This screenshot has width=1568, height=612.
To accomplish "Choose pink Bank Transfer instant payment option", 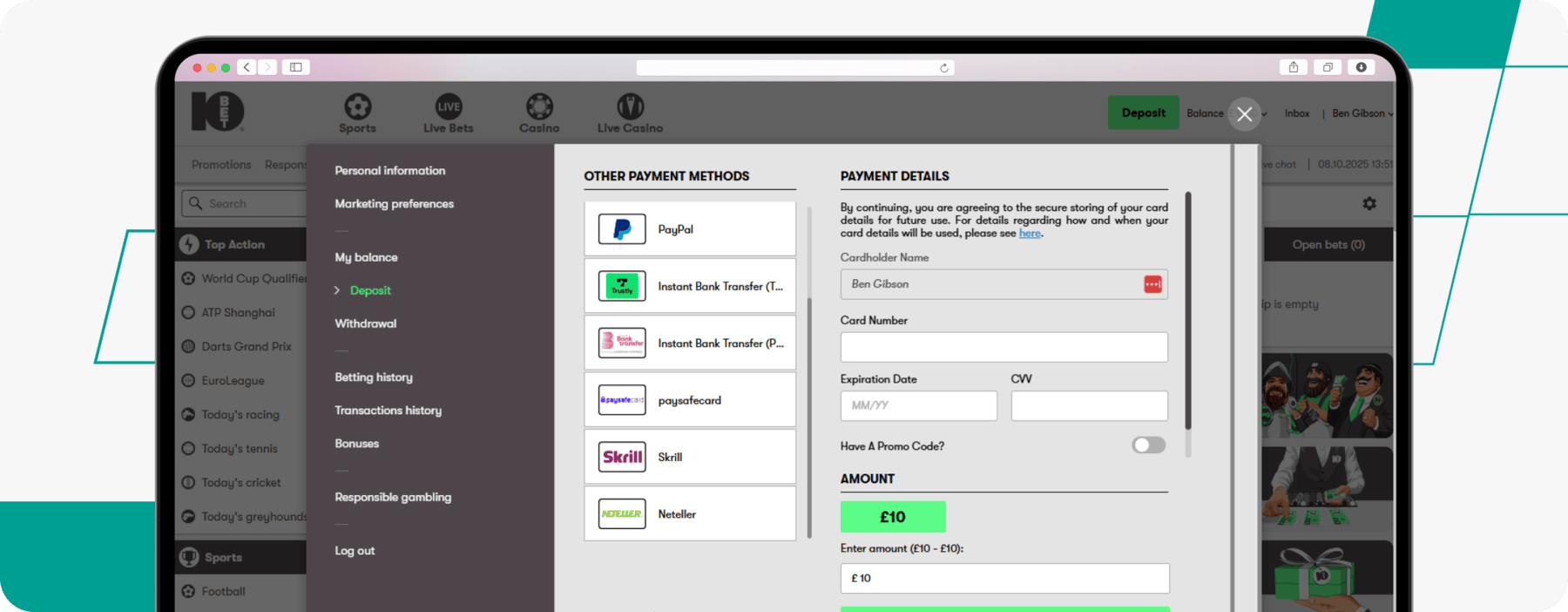I will click(690, 343).
